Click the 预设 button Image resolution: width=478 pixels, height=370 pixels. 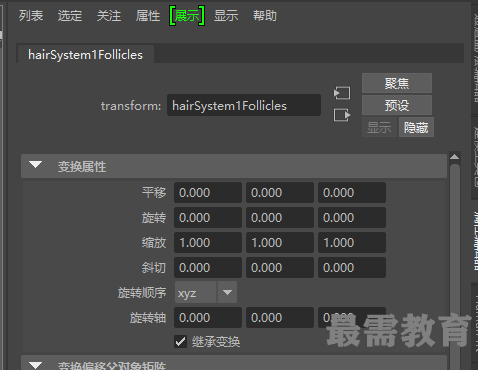point(397,105)
